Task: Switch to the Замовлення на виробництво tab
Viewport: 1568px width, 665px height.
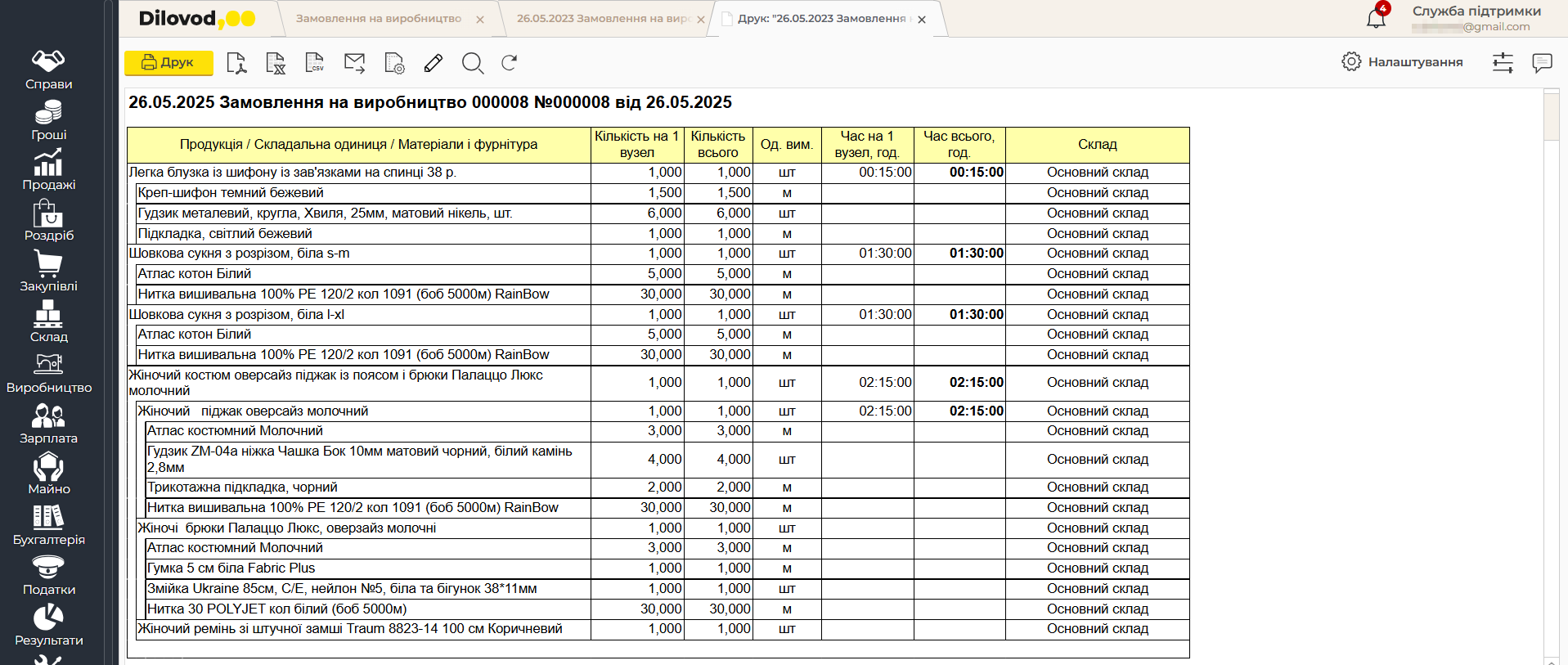Action: [x=378, y=19]
